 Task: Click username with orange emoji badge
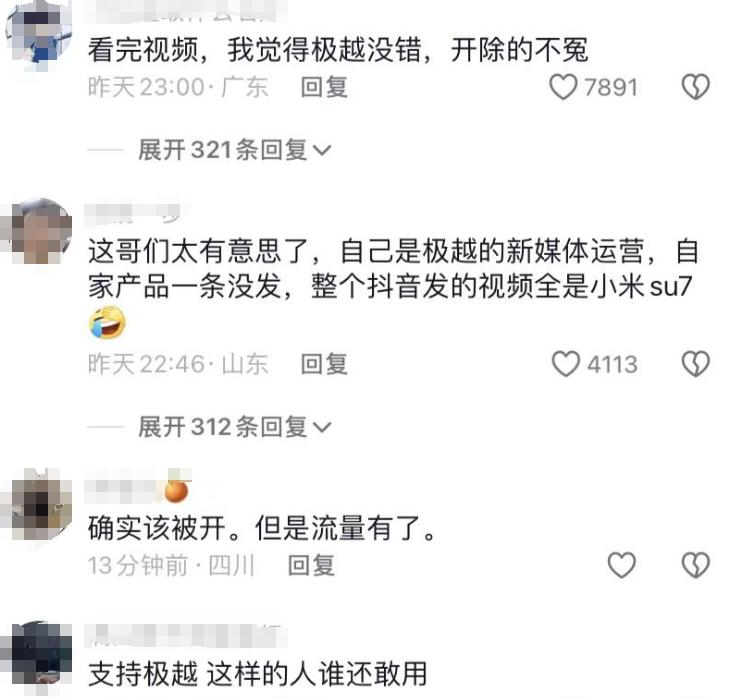[x=137, y=488]
